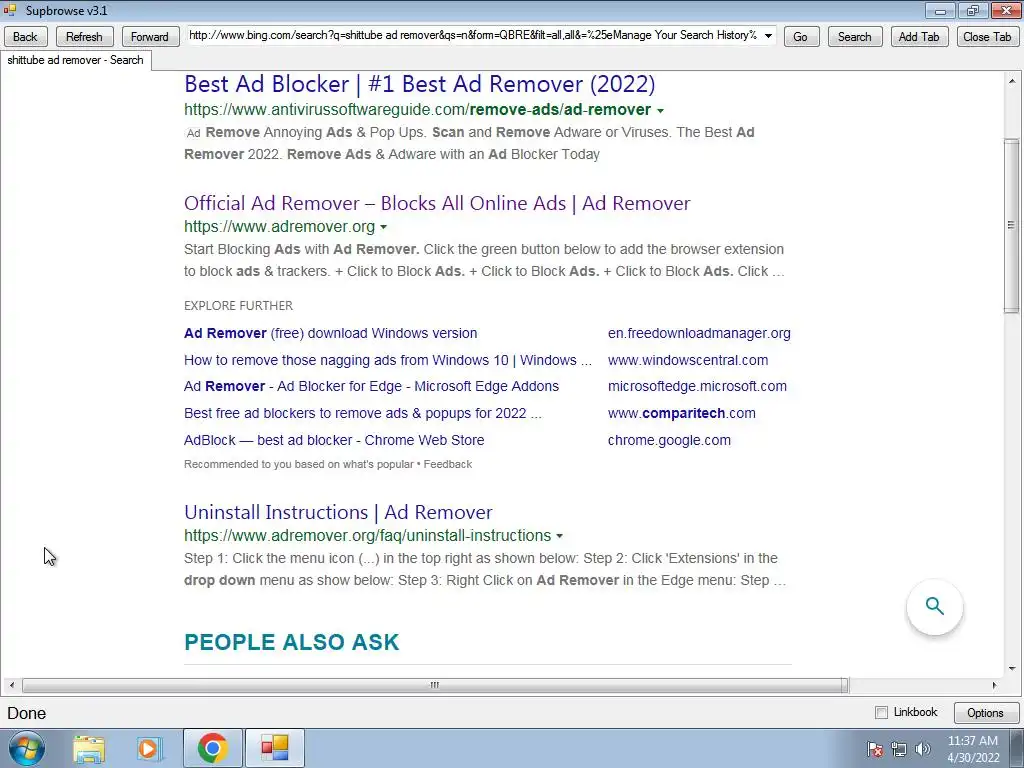1024x768 pixels.
Task: Click Action Center flag tray icon
Action: coord(874,750)
